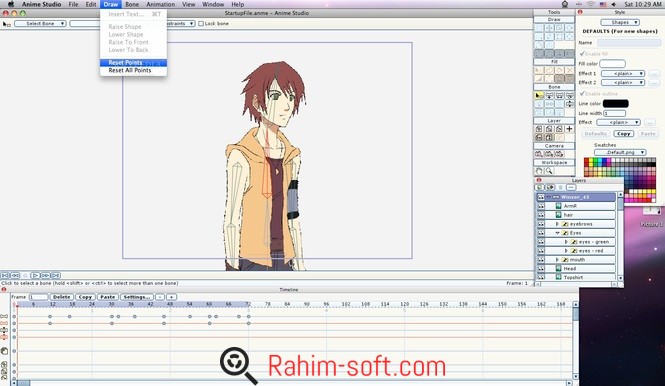Jump to the end of the animation
This screenshot has width=665, height=386.
[56, 275]
